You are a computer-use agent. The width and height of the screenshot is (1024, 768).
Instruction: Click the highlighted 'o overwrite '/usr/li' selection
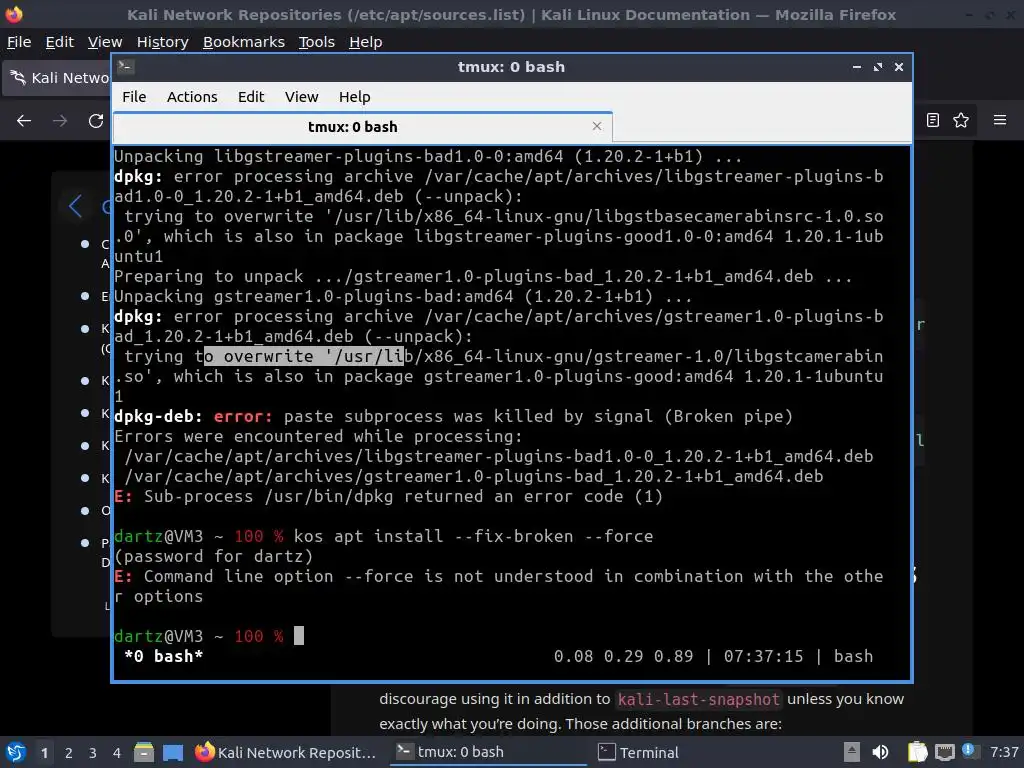(x=304, y=356)
